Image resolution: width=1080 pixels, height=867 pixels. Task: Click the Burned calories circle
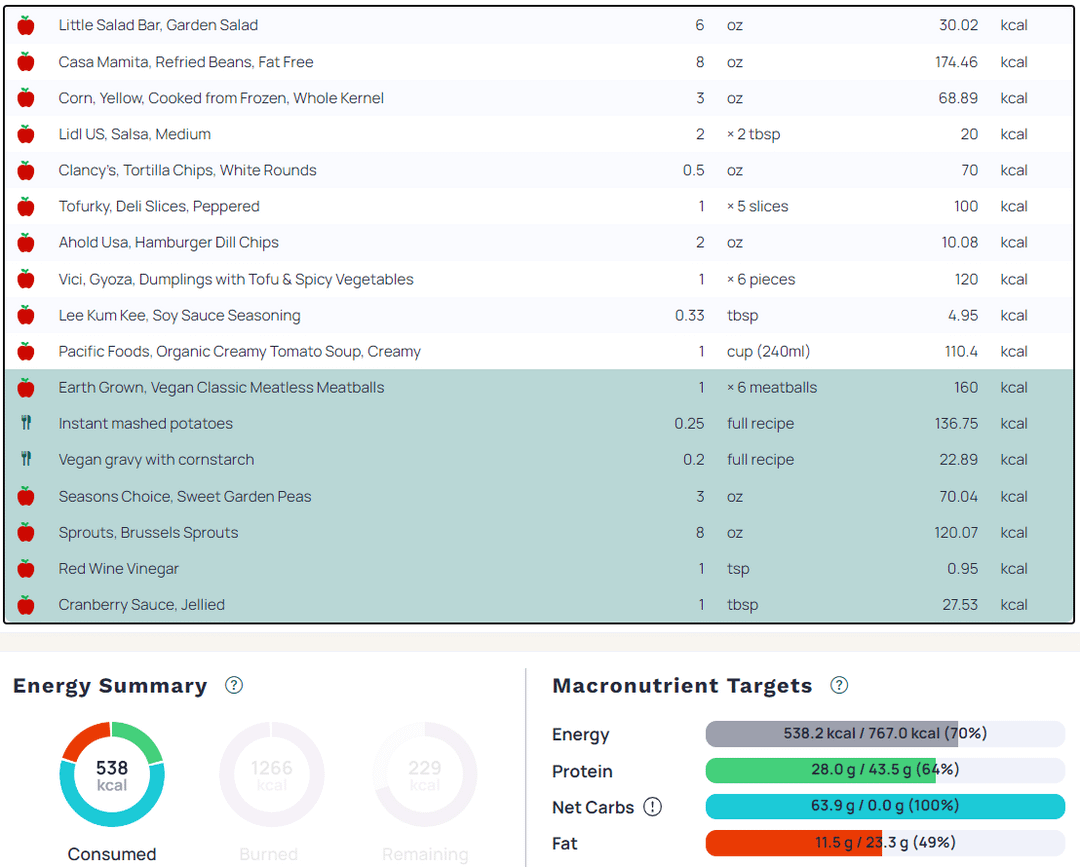271,773
